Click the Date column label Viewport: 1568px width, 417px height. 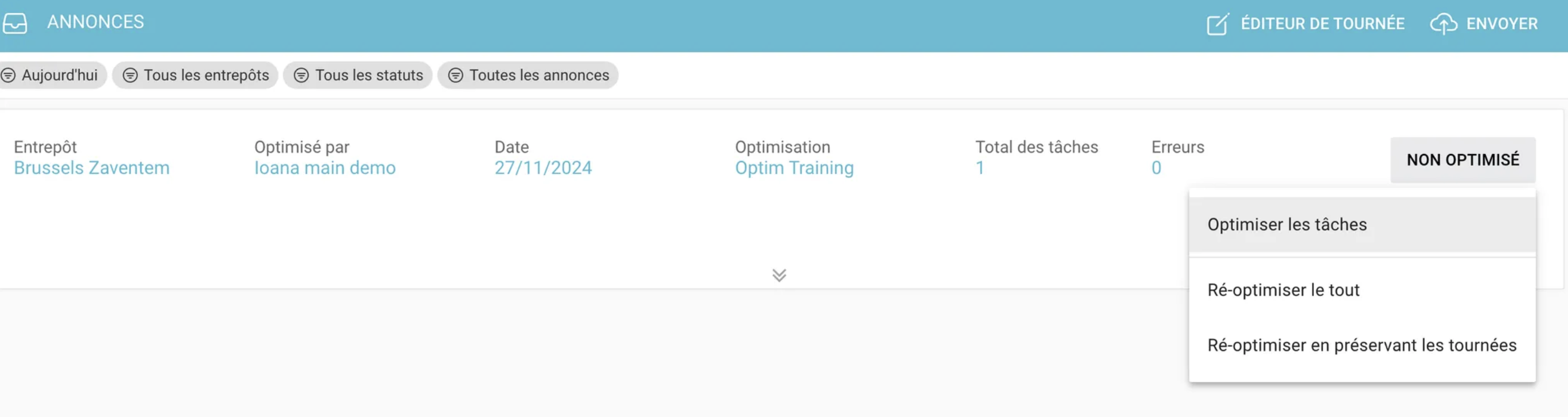(x=511, y=147)
